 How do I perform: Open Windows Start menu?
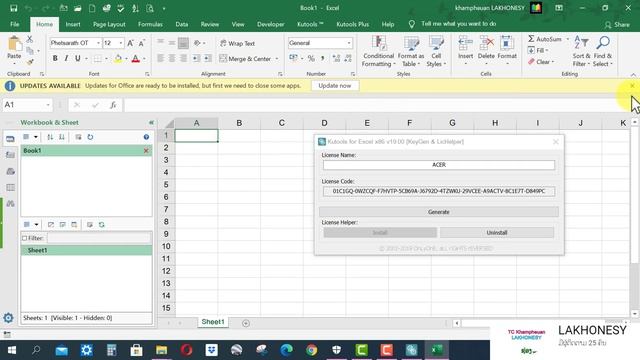(12, 350)
